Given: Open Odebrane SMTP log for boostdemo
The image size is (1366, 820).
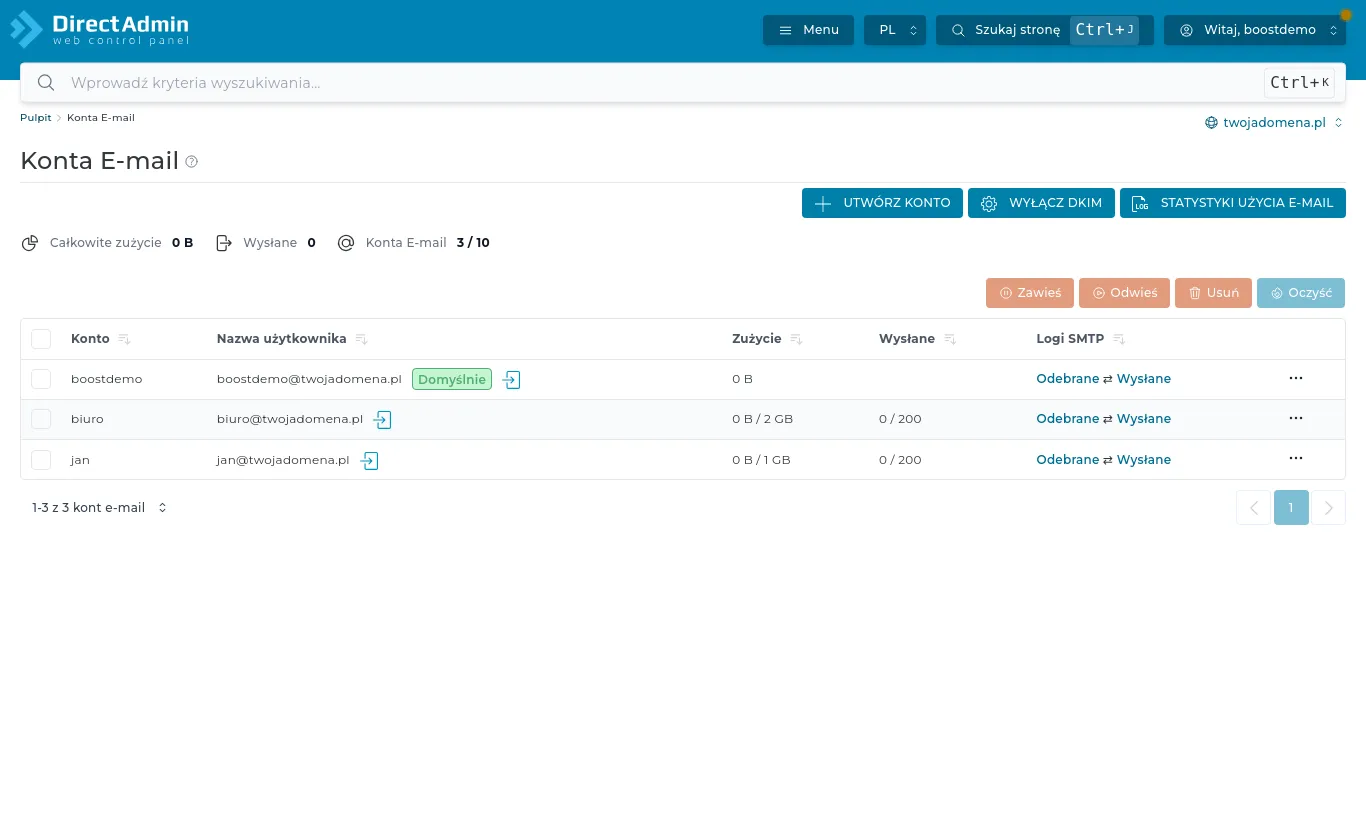Looking at the screenshot, I should [x=1067, y=379].
